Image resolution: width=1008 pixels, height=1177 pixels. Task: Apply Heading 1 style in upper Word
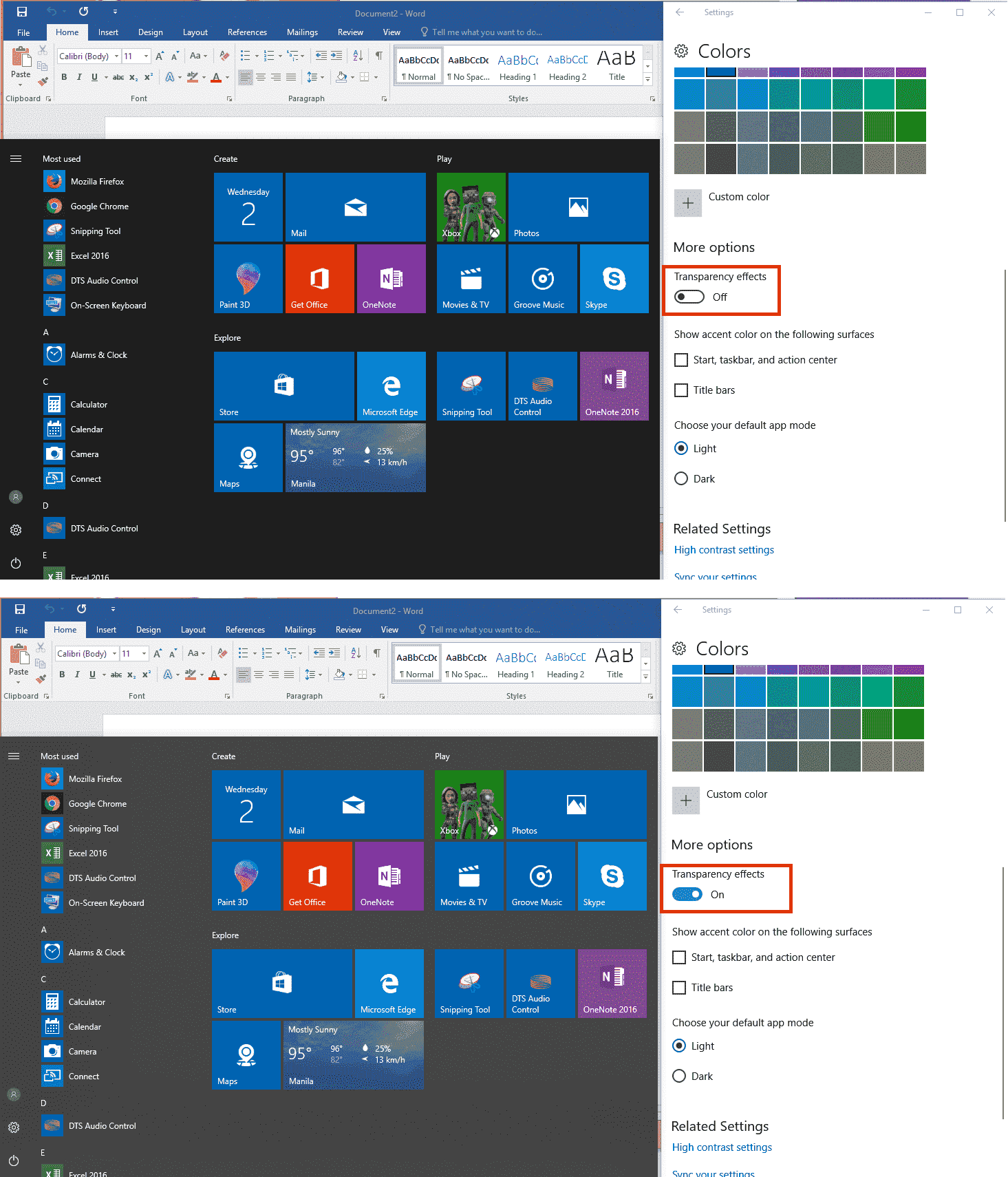[518, 66]
